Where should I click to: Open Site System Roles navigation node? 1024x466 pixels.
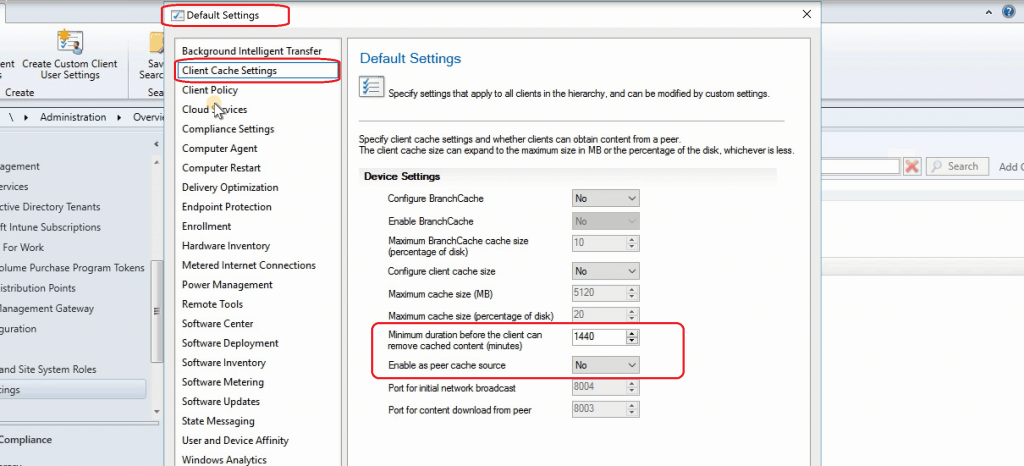tap(48, 369)
